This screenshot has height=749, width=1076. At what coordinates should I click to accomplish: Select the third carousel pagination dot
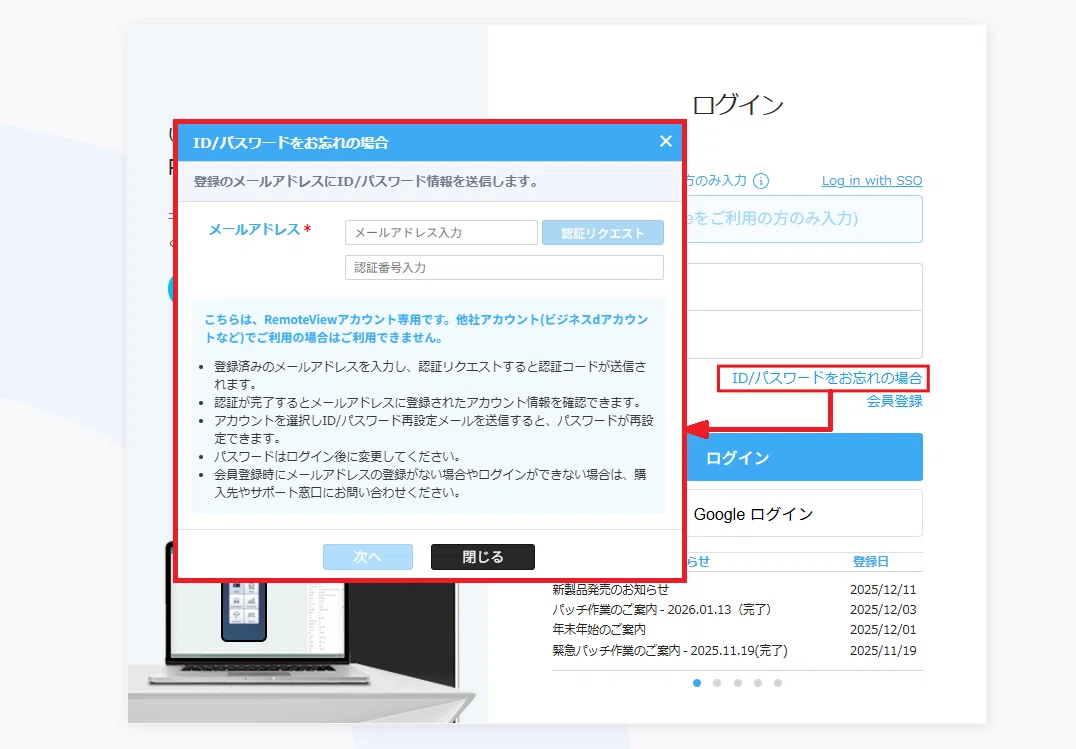coord(737,683)
